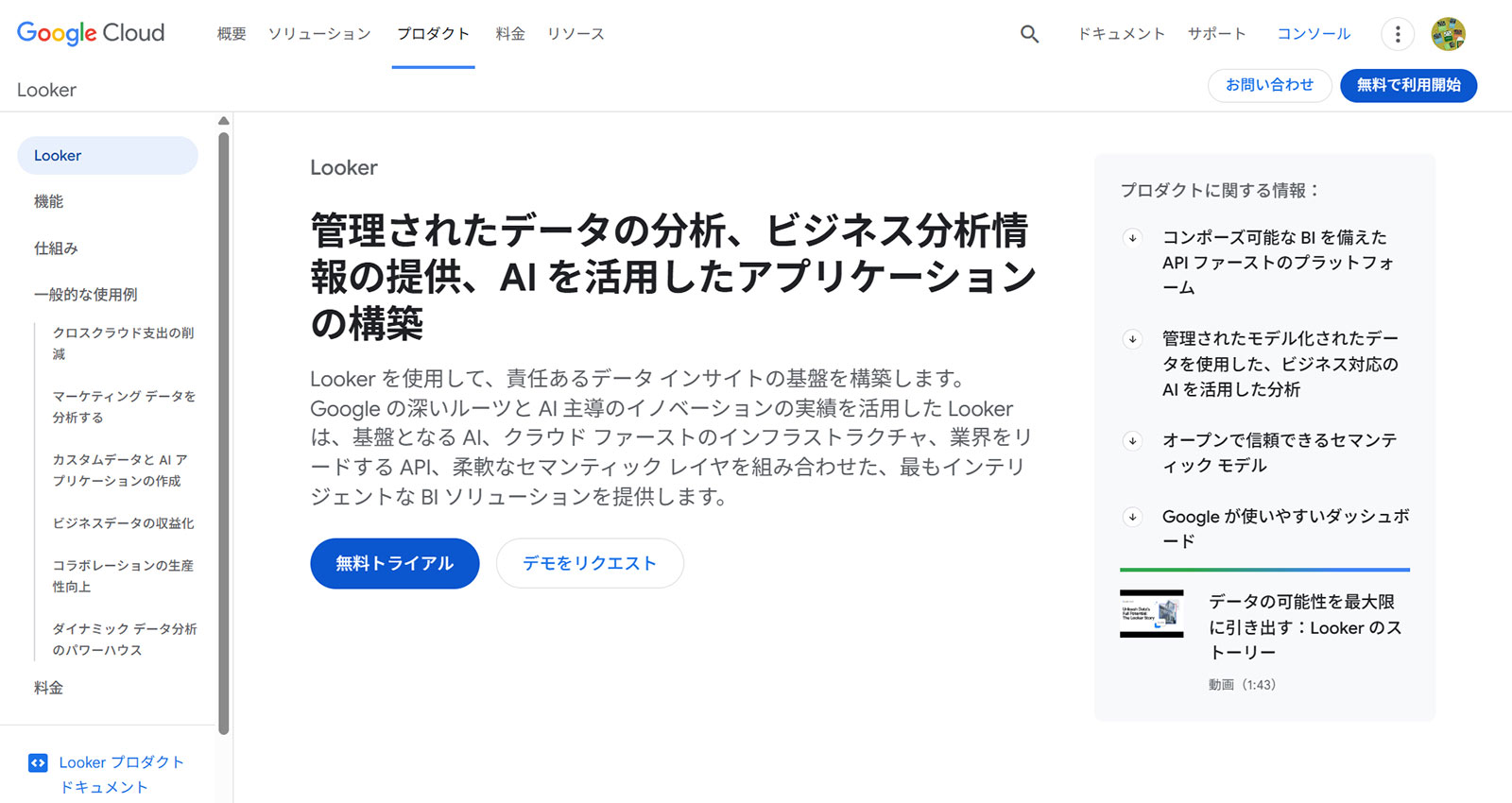Open the user account avatar

[x=1448, y=34]
